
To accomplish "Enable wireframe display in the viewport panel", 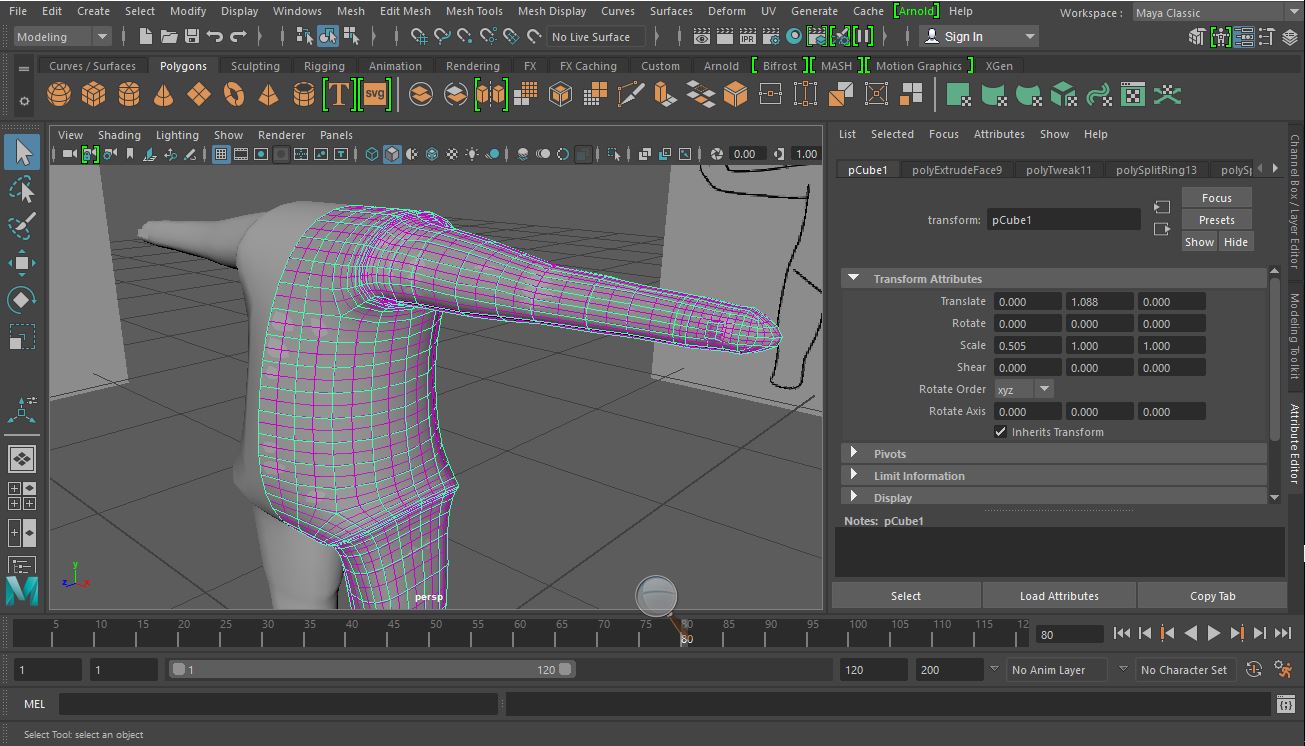I will (370, 153).
